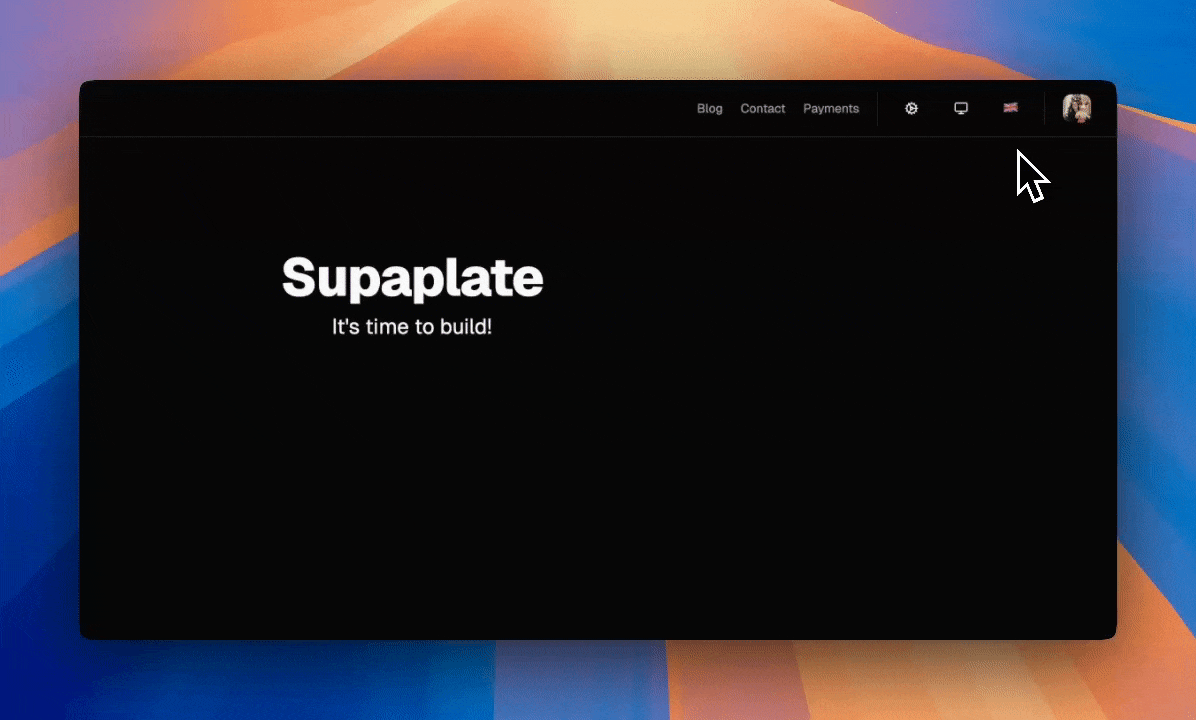Image resolution: width=1196 pixels, height=720 pixels.
Task: Click the "It's time to build!" tagline
Action: pyautogui.click(x=412, y=326)
